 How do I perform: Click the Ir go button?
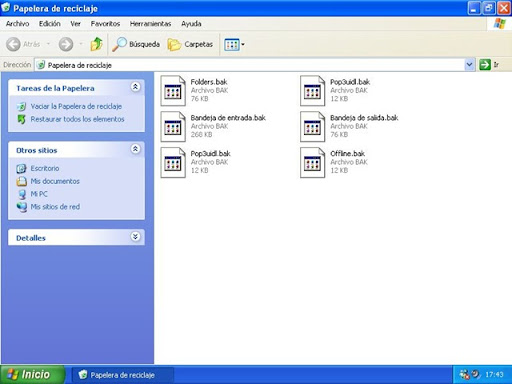[x=489, y=65]
